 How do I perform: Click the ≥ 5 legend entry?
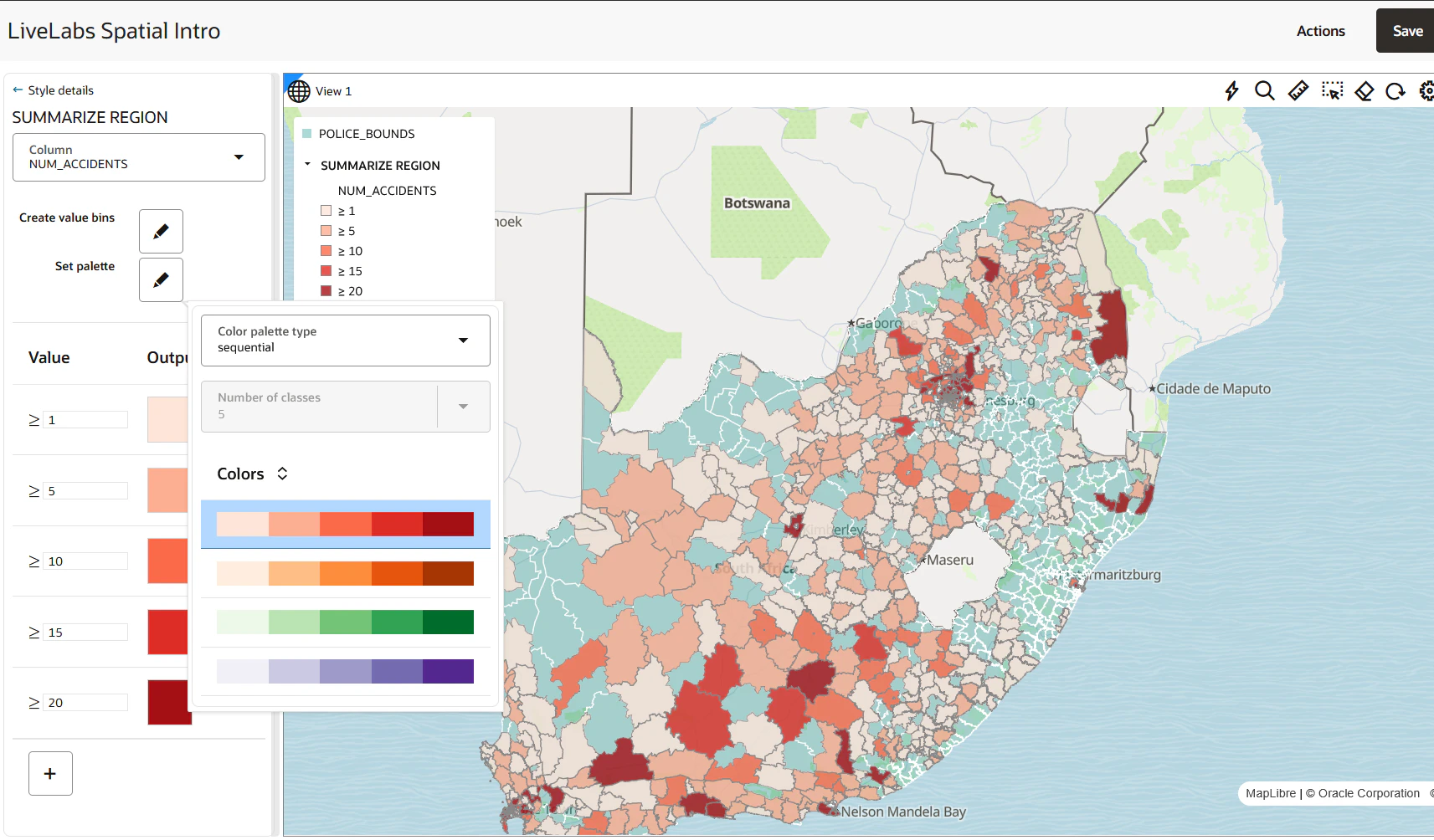click(338, 231)
